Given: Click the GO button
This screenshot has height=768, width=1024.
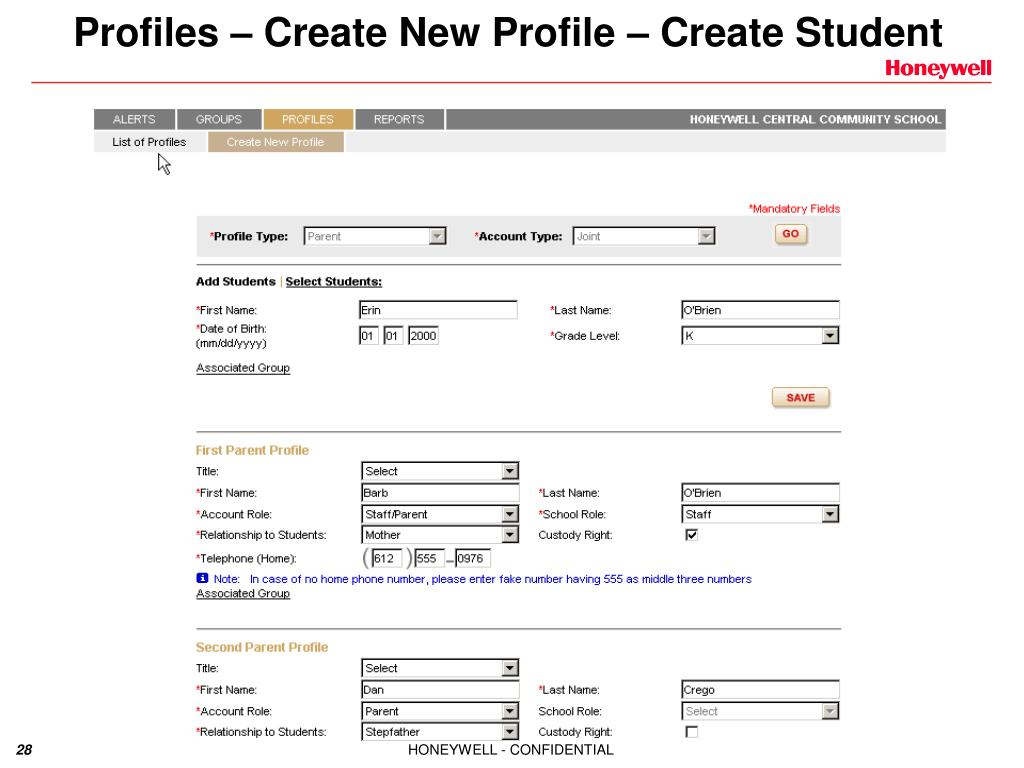Looking at the screenshot, I should (791, 234).
